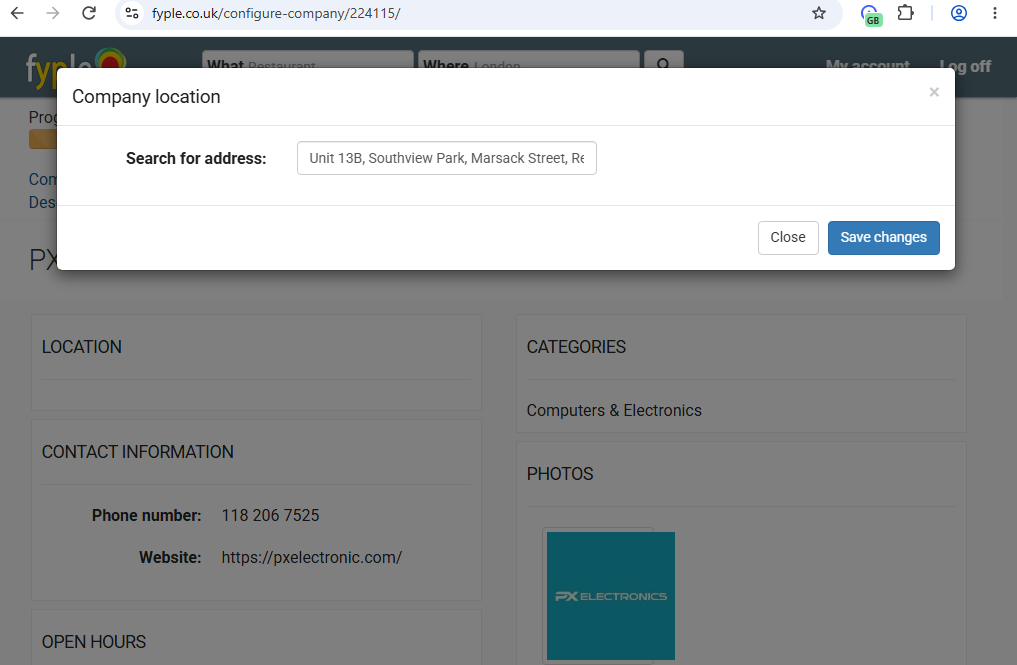1017x665 pixels.
Task: Bookmark this page with star icon
Action: coord(819,13)
